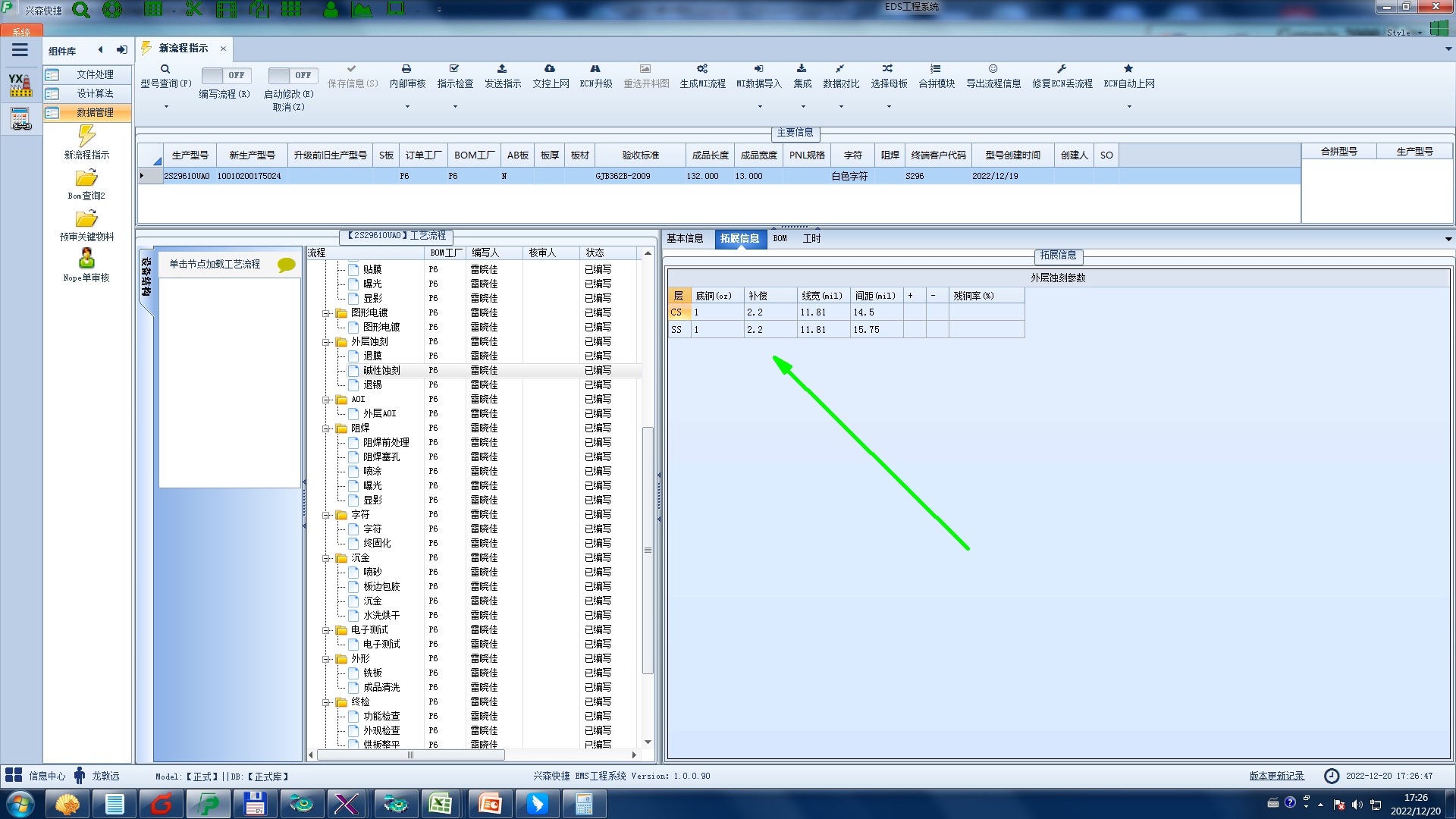Click the 型号查询 search icon

pos(165,69)
